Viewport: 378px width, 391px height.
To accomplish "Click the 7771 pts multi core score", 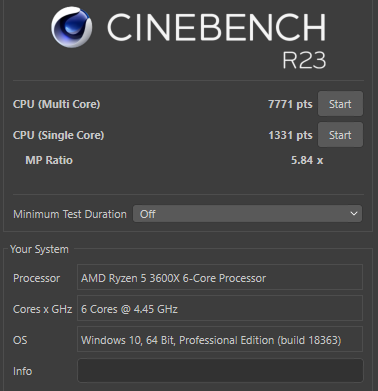I will [290, 104].
